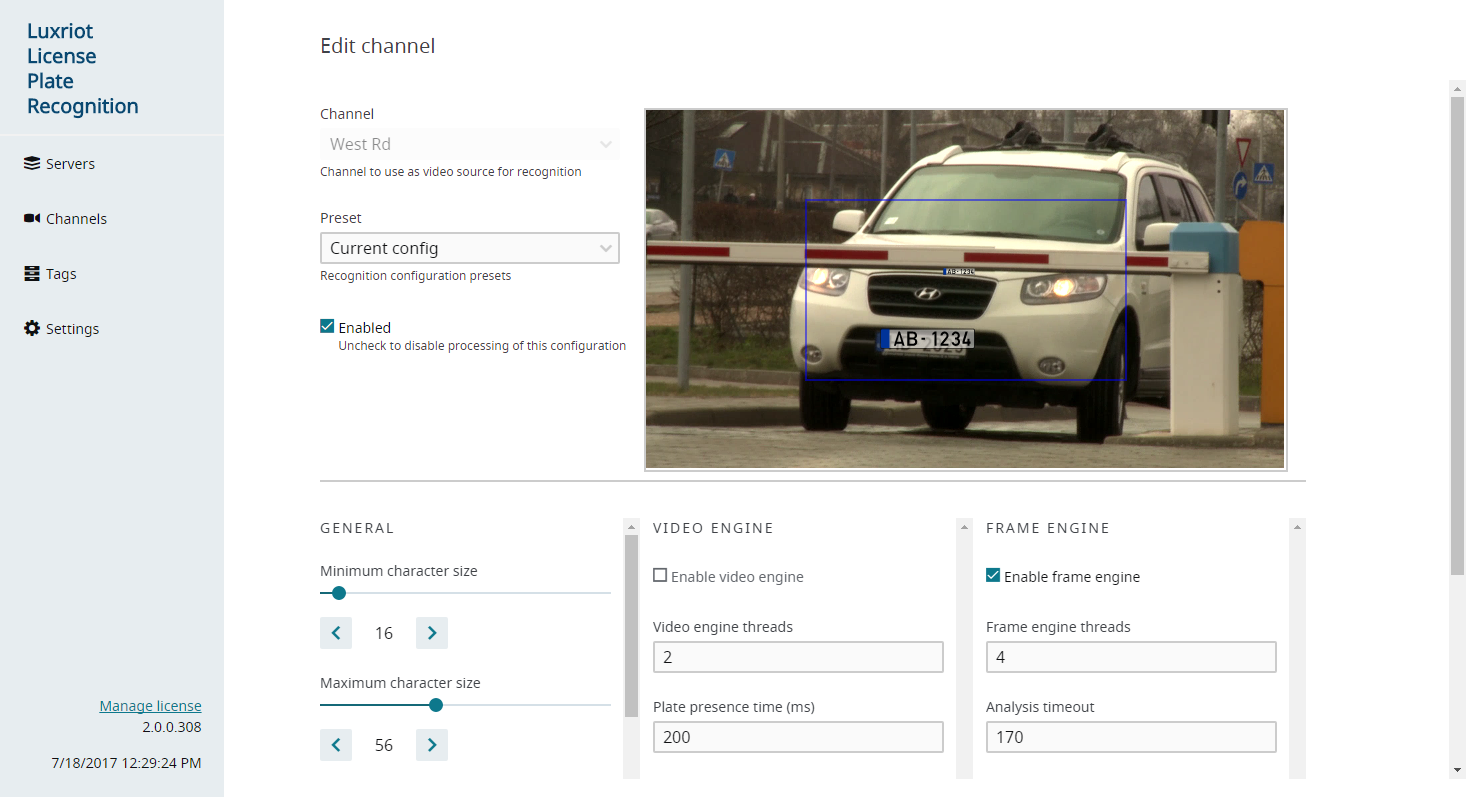This screenshot has height=797, width=1466.
Task: Click the Settings gear icon in sidebar
Action: tap(32, 328)
